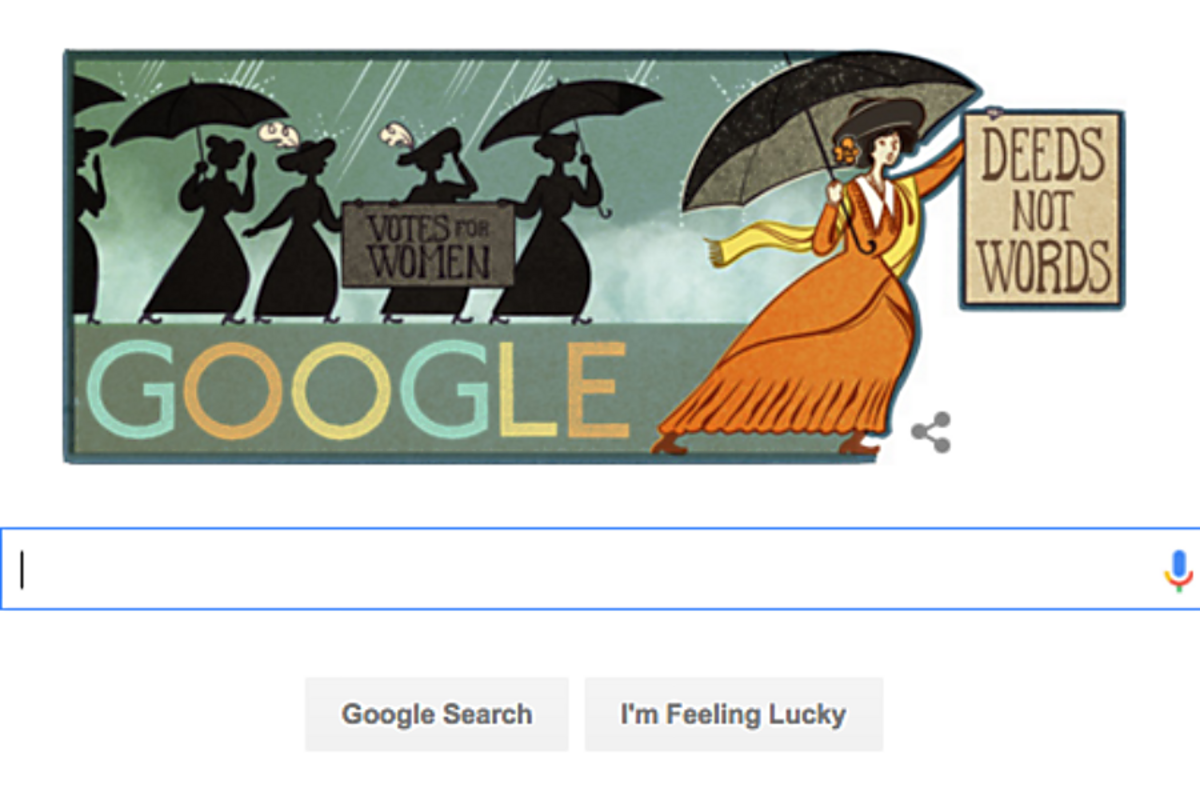1200x800 pixels.
Task: Click the Votes for Women banner
Action: (x=429, y=244)
